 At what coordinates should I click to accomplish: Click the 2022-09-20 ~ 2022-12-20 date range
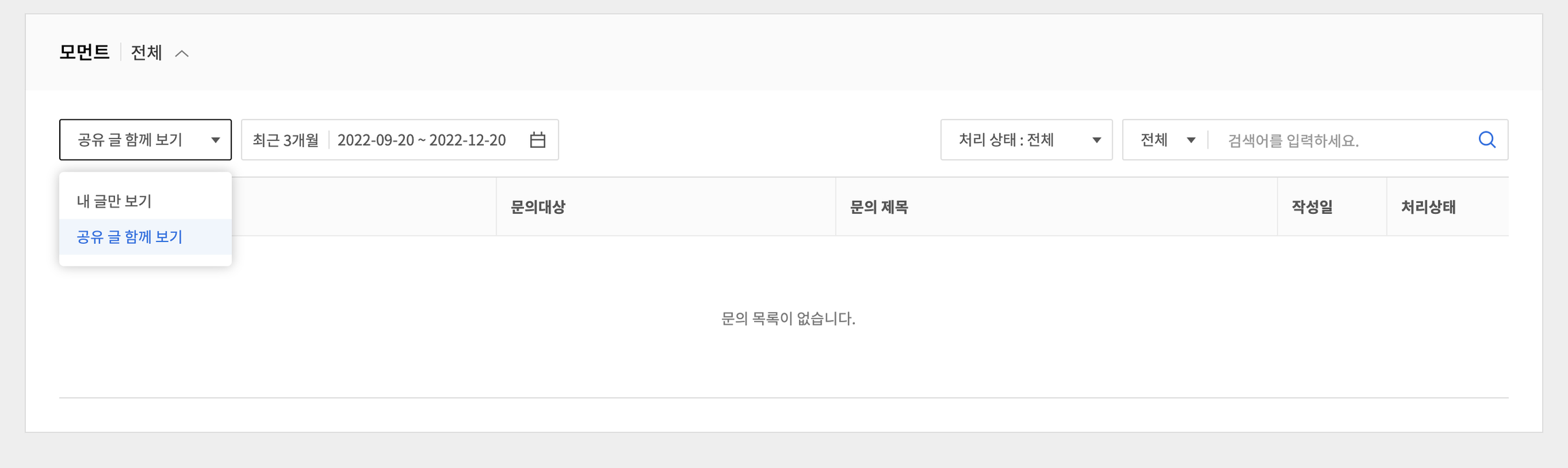(x=421, y=140)
